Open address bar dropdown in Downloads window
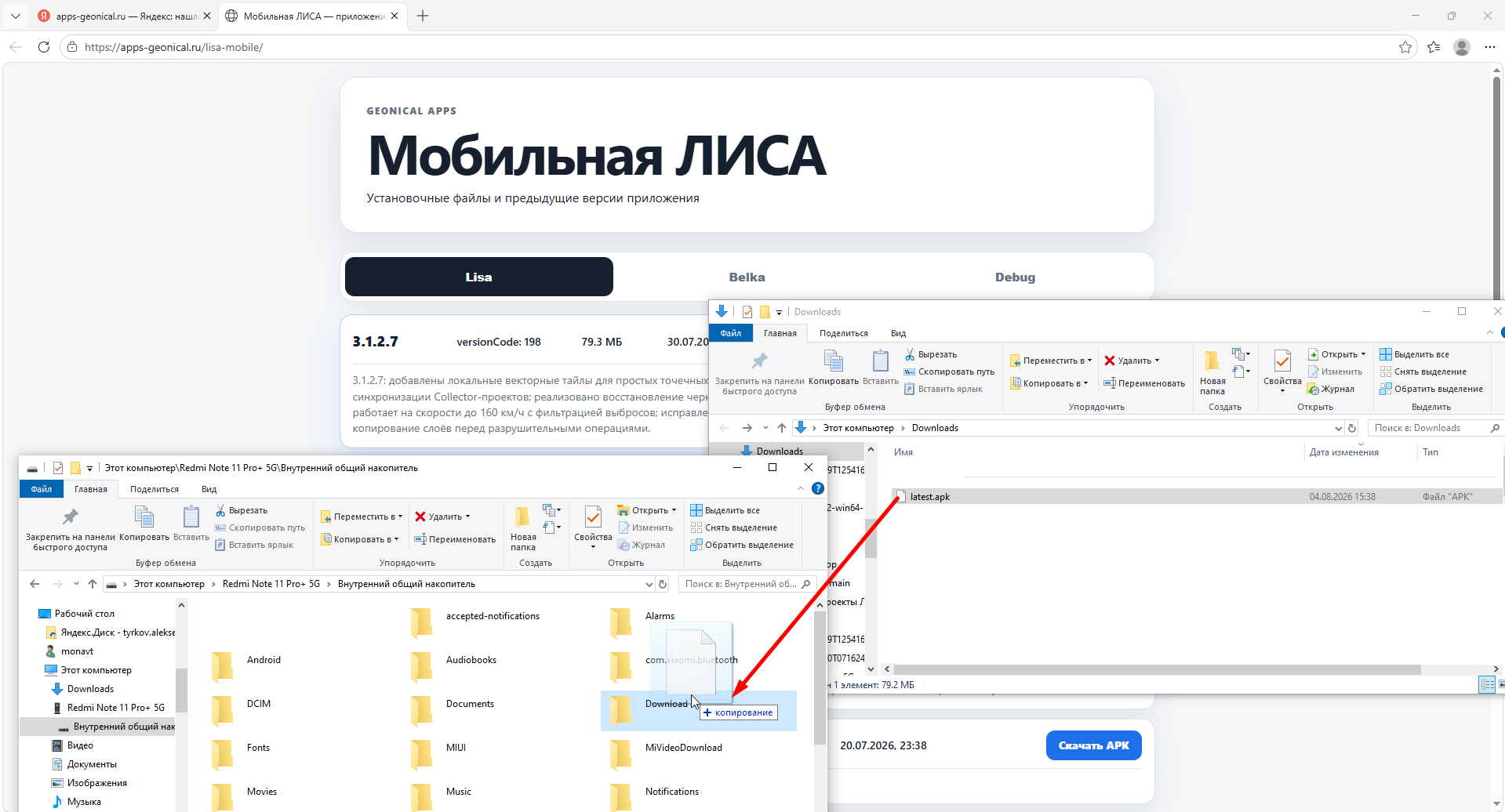The width and height of the screenshot is (1505, 812). point(1338,428)
